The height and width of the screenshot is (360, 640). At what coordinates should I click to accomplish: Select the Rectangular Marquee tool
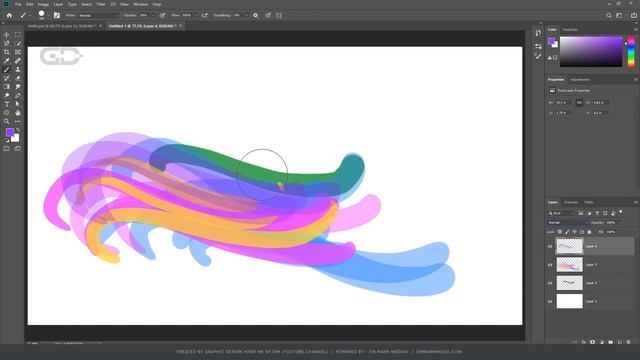coord(18,35)
